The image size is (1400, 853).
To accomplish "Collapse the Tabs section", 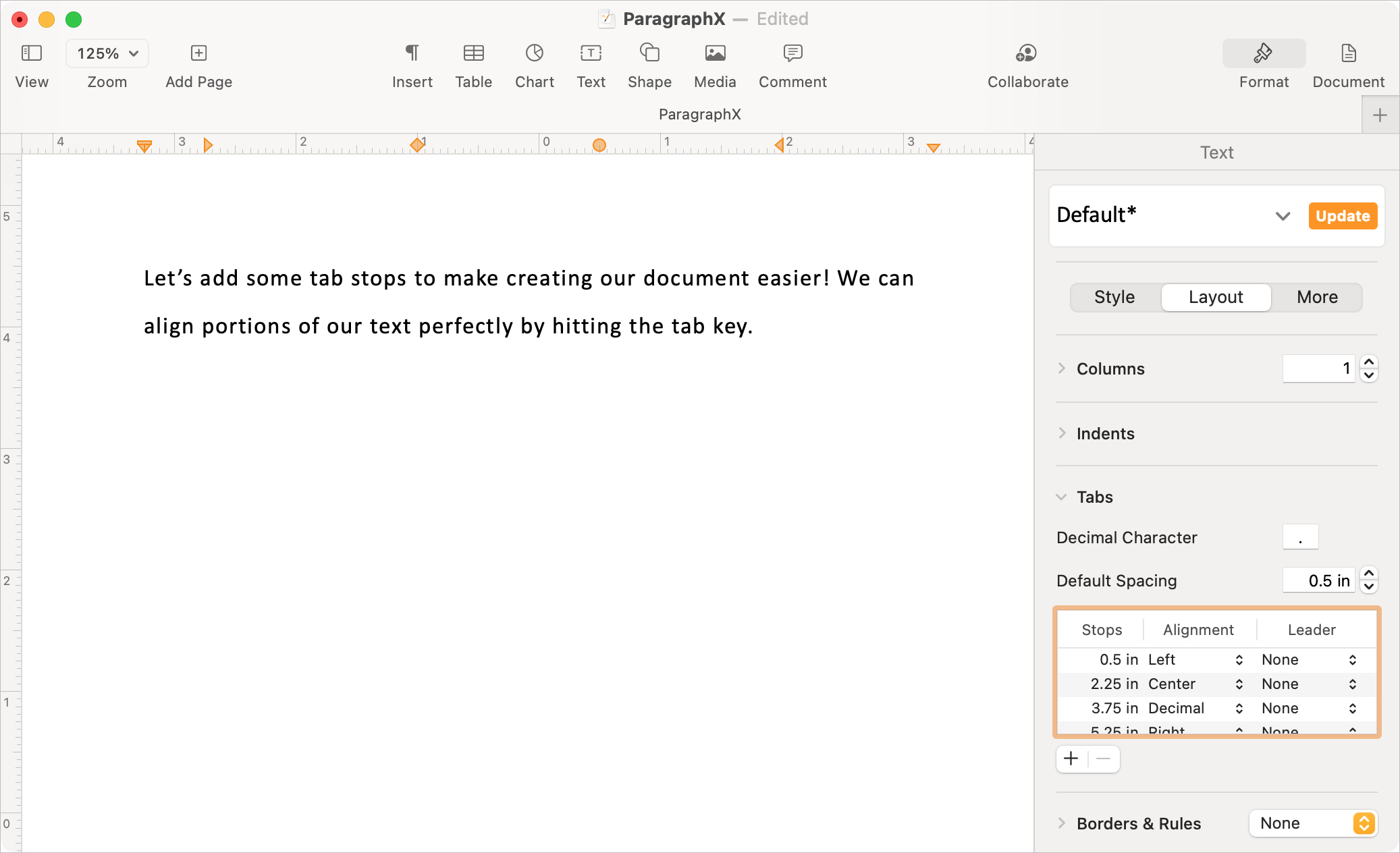I will [x=1062, y=497].
